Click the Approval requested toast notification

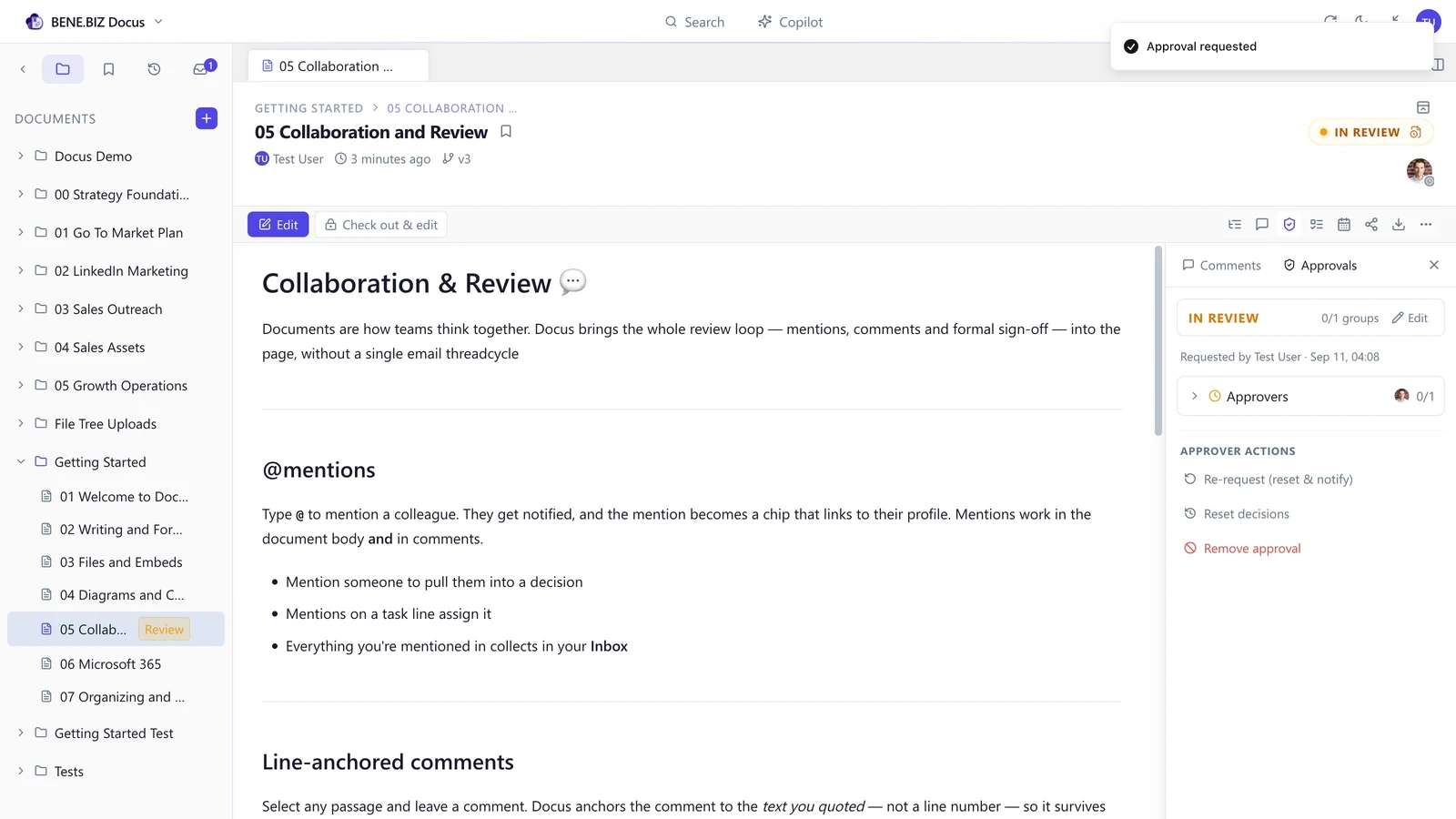pyautogui.click(x=1271, y=46)
